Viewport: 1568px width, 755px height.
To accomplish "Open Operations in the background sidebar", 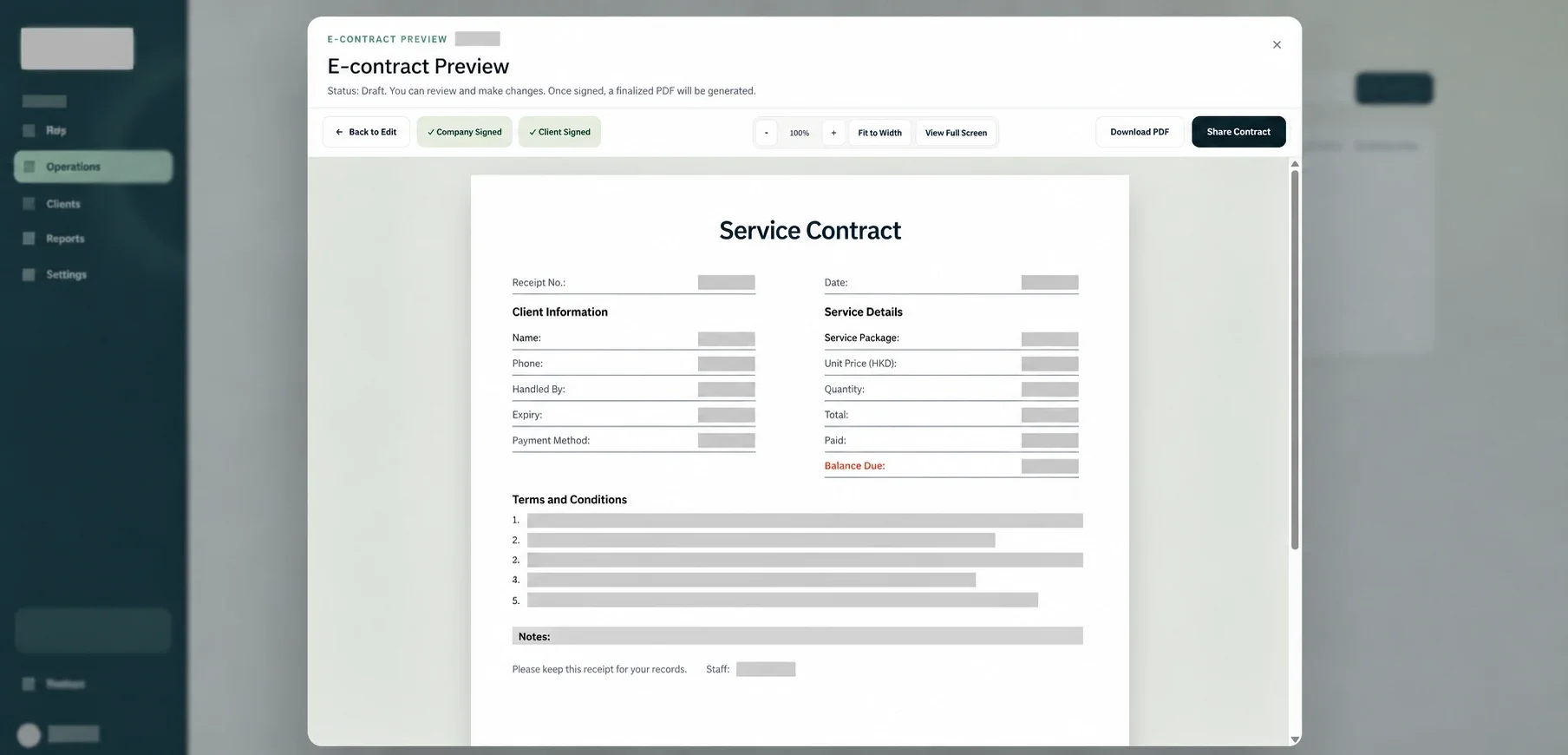I will click(93, 167).
